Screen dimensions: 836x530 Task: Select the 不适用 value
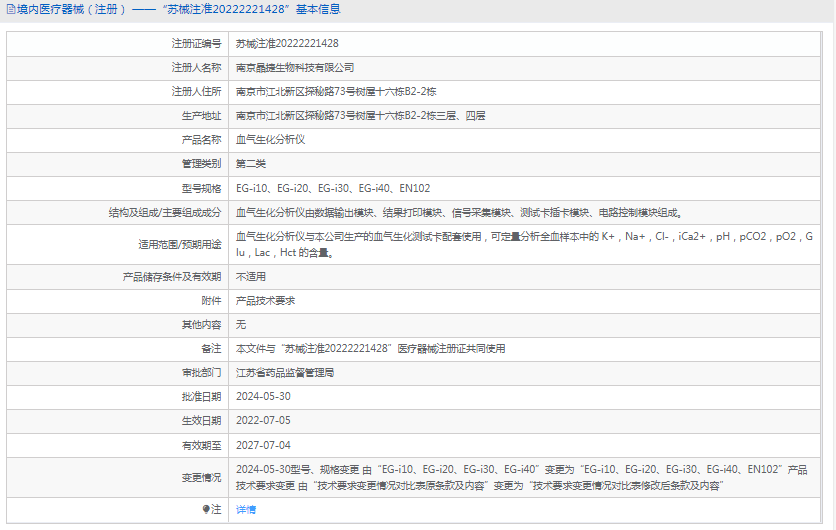point(251,277)
